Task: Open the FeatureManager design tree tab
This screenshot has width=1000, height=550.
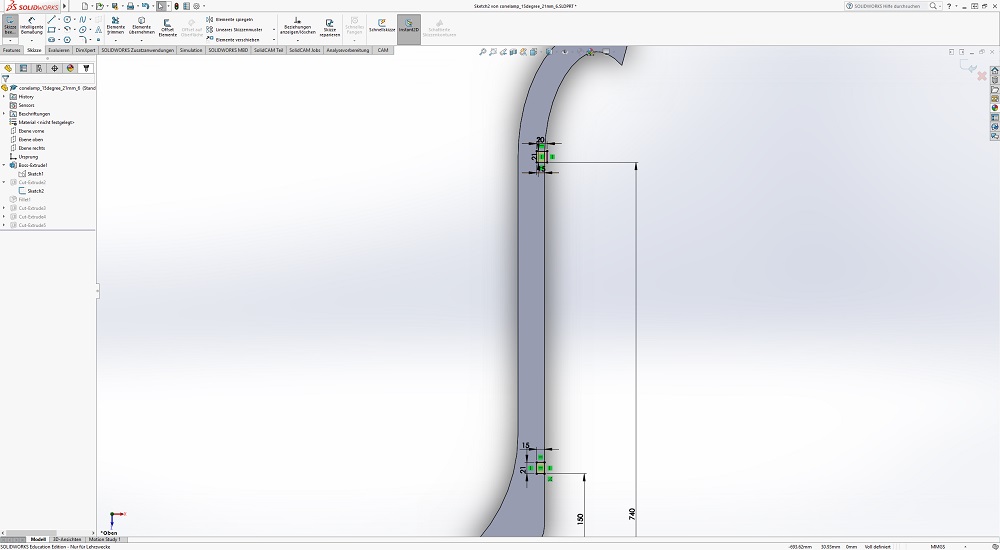Action: tap(8, 68)
